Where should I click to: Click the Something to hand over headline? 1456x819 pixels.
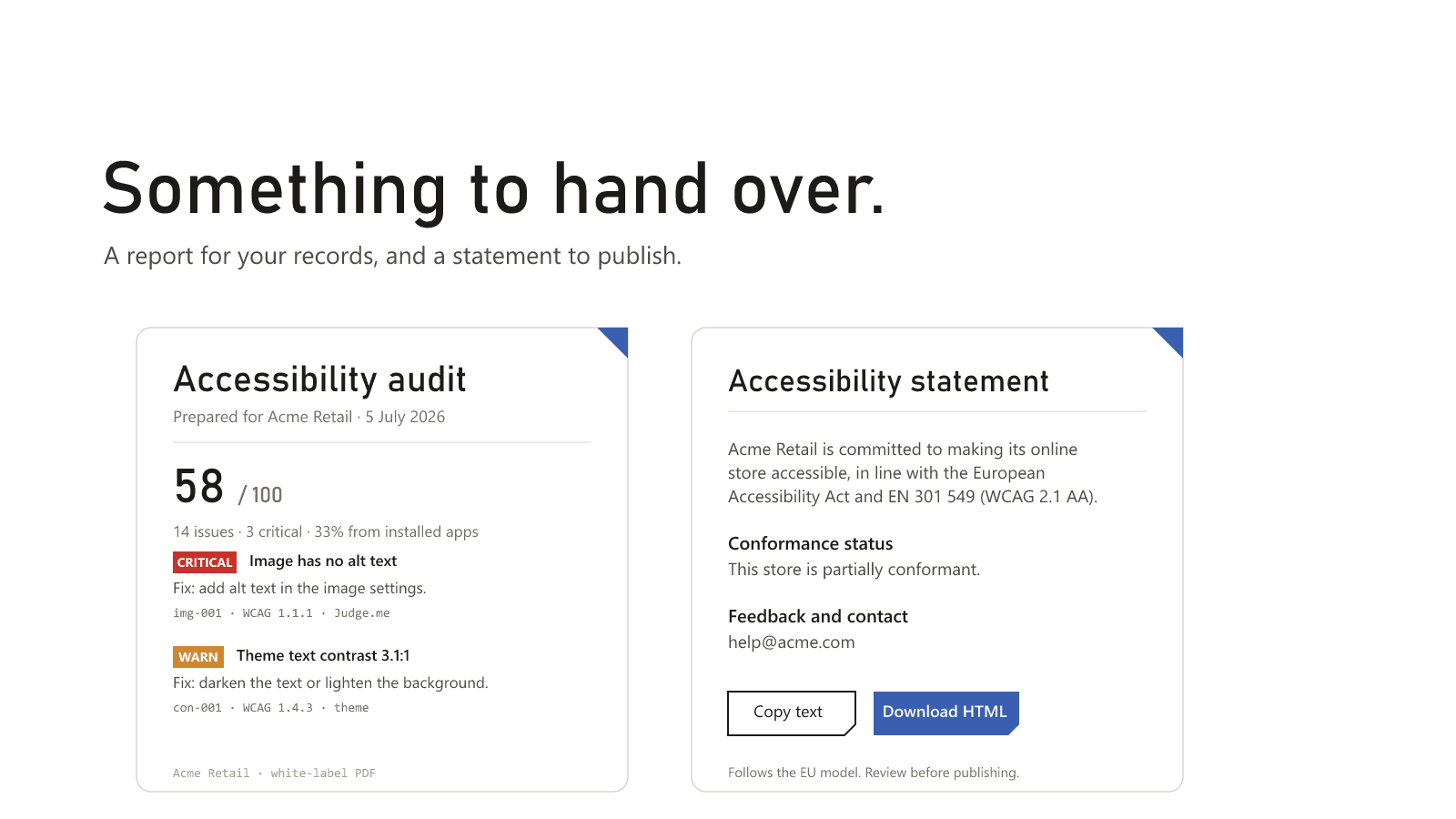(494, 189)
